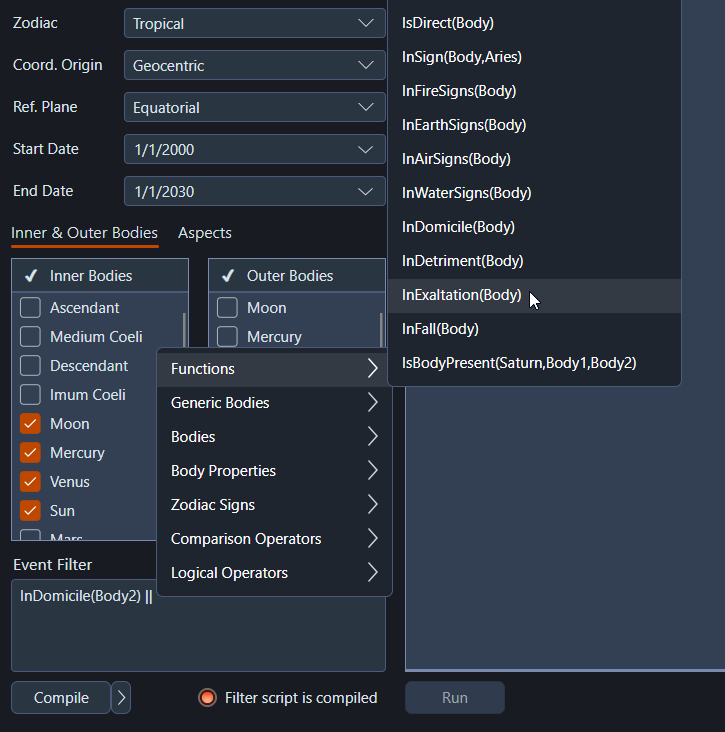Click the Start Date chevron arrow
This screenshot has height=732, width=725.
366,149
